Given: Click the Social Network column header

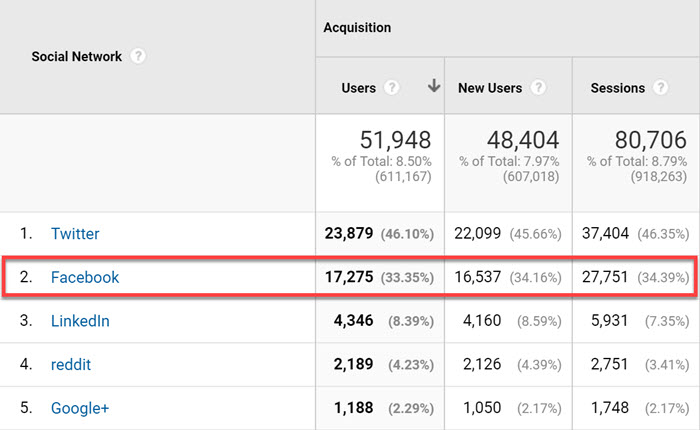Looking at the screenshot, I should click(x=76, y=57).
